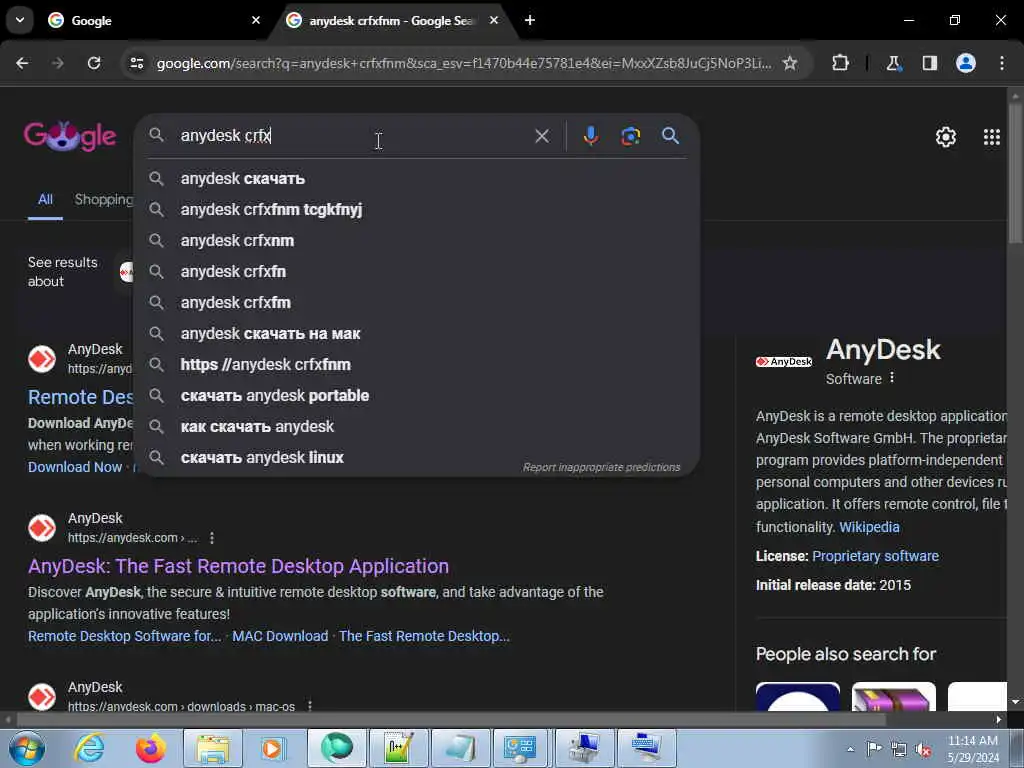Viewport: 1024px width, 768px height.
Task: Click the Chrome back arrow
Action: [x=22, y=63]
